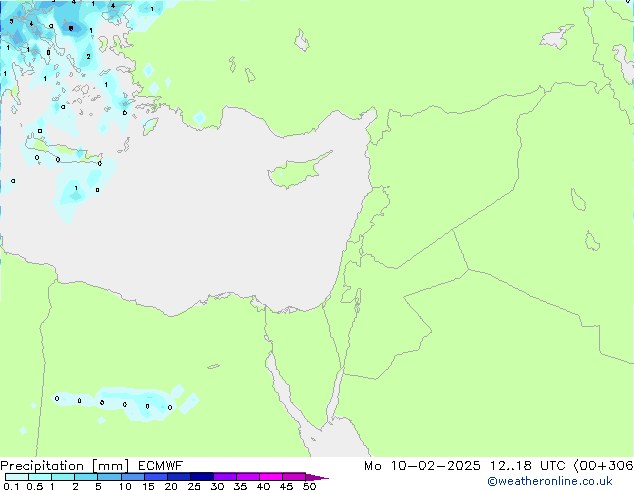
Task: Click the '15' legend value
Action: coord(148,486)
